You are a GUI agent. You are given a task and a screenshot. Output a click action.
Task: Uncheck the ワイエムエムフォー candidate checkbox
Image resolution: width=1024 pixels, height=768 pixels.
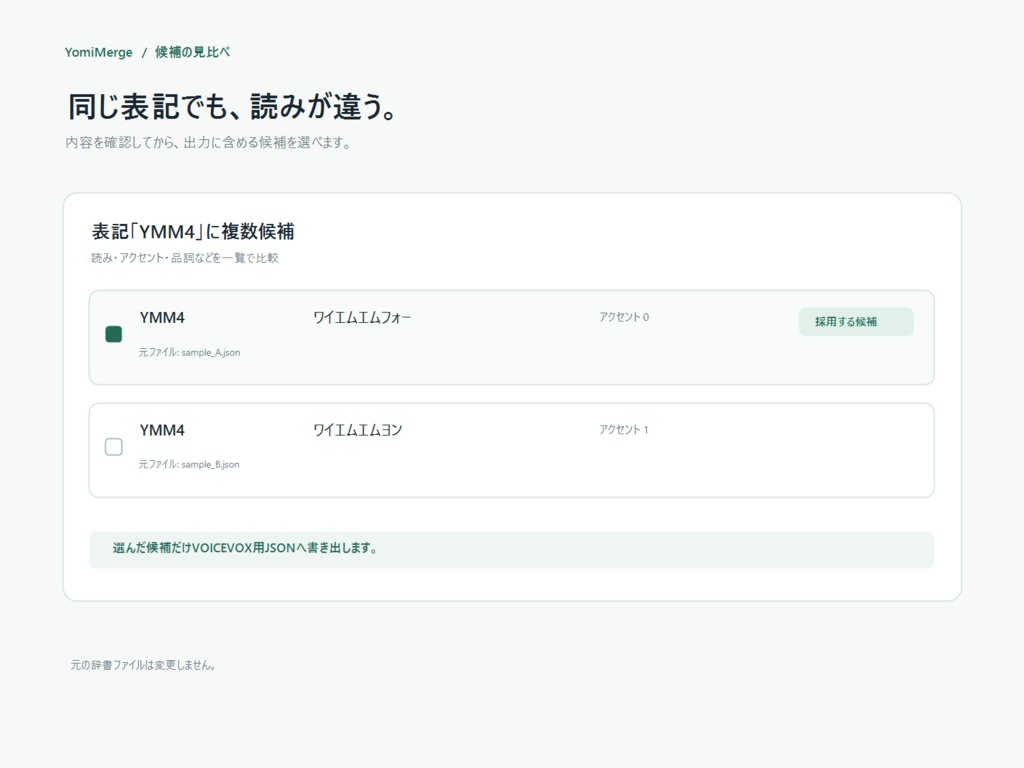[114, 334]
